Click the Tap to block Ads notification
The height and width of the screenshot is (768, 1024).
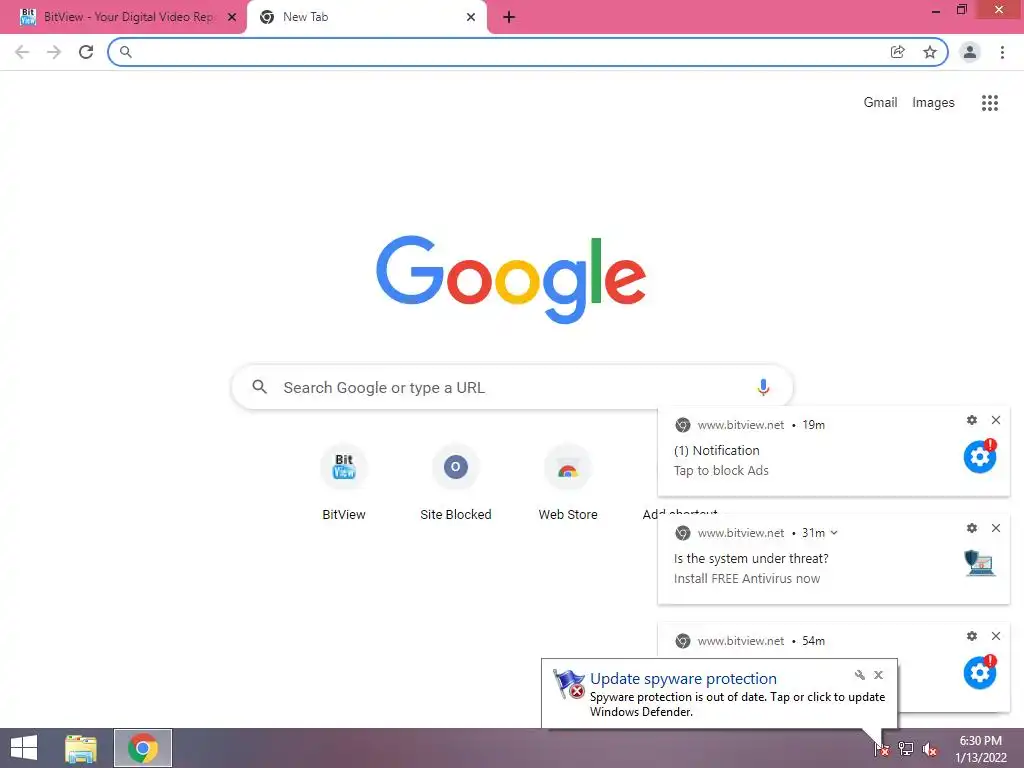pyautogui.click(x=833, y=451)
